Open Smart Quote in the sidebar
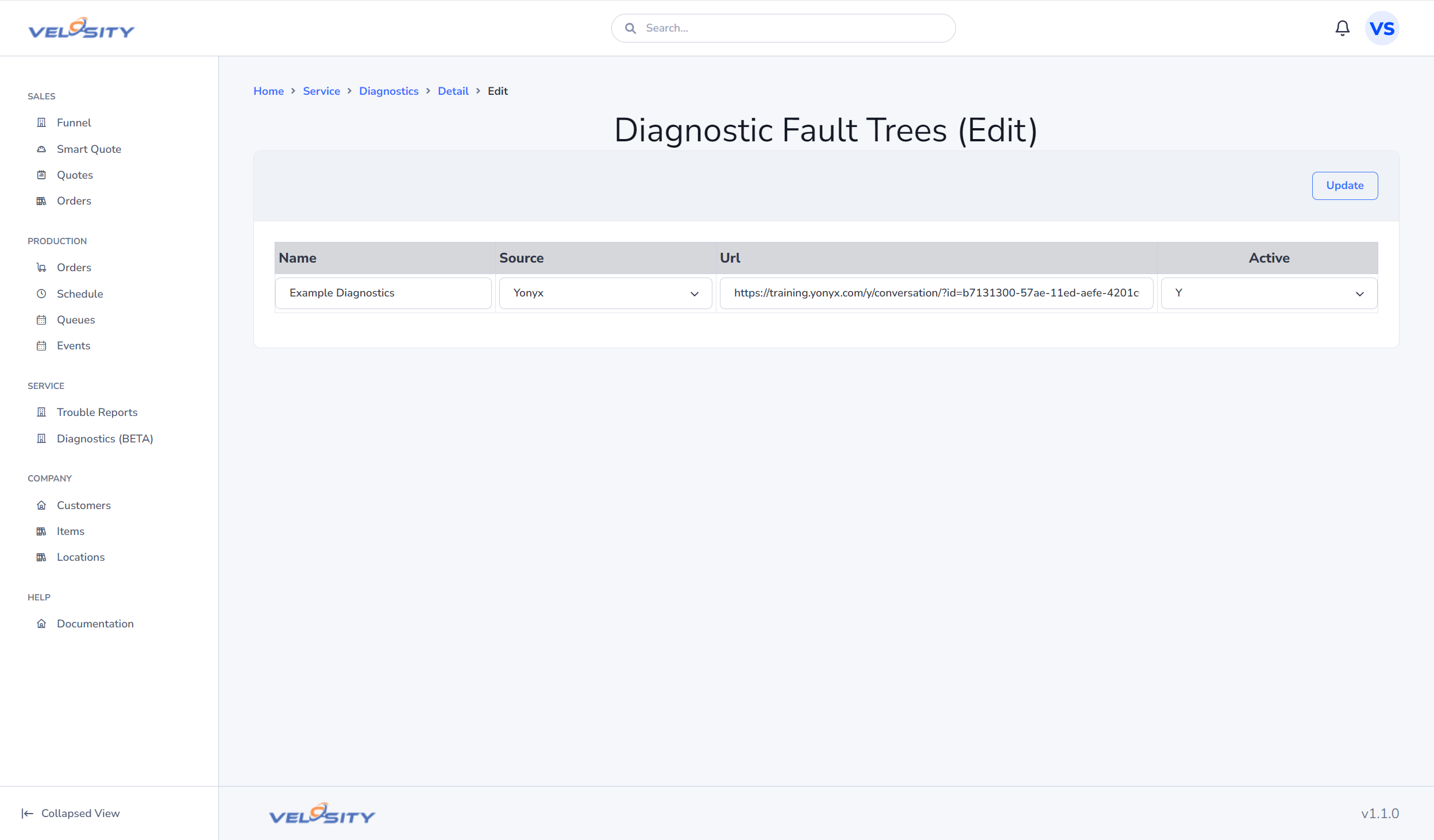The width and height of the screenshot is (1434, 840). coord(89,149)
